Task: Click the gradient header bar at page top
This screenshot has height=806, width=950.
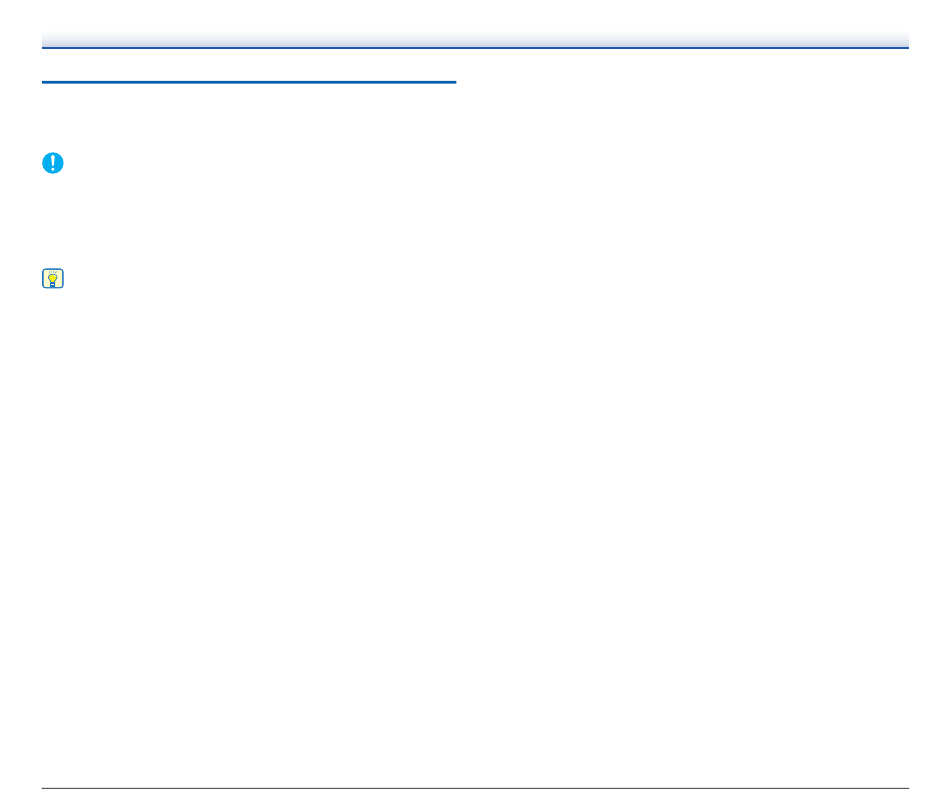Action: [x=475, y=39]
